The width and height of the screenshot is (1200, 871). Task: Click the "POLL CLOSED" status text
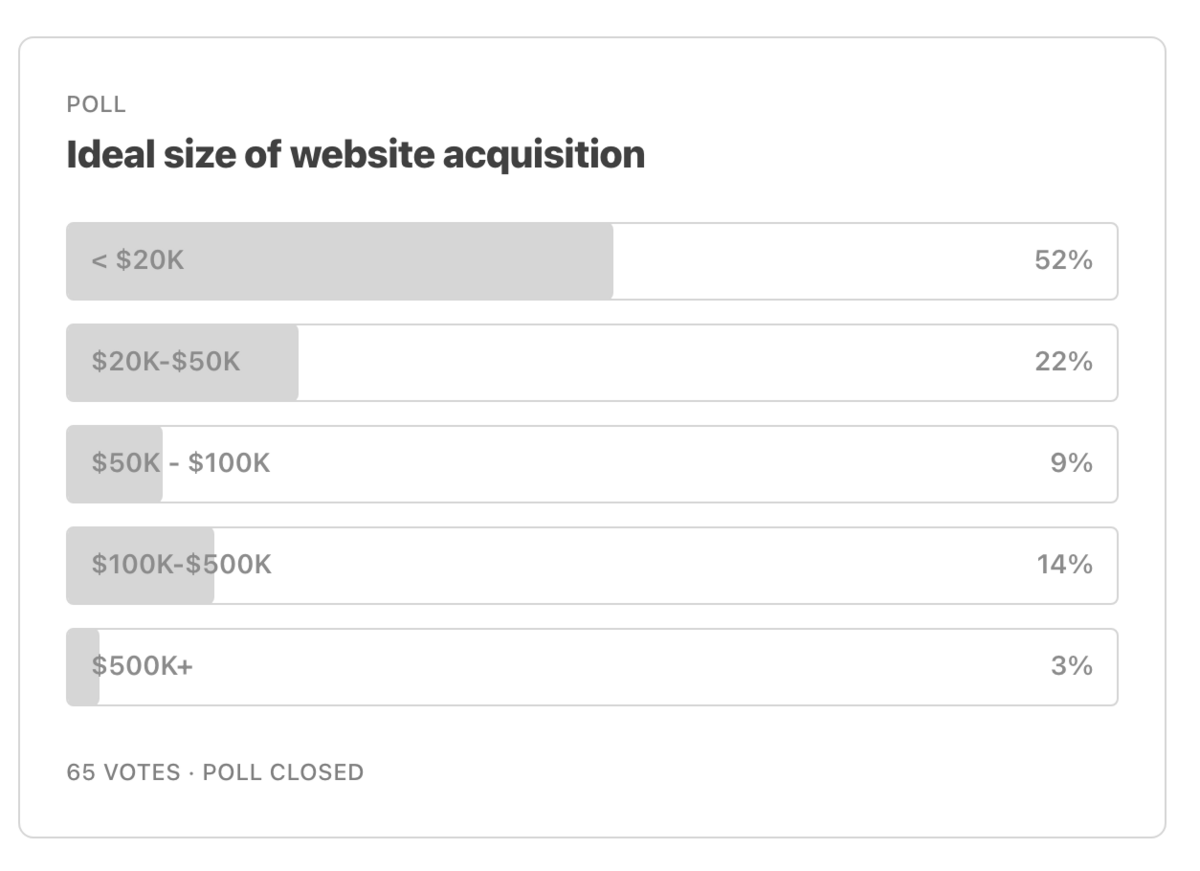(x=283, y=773)
